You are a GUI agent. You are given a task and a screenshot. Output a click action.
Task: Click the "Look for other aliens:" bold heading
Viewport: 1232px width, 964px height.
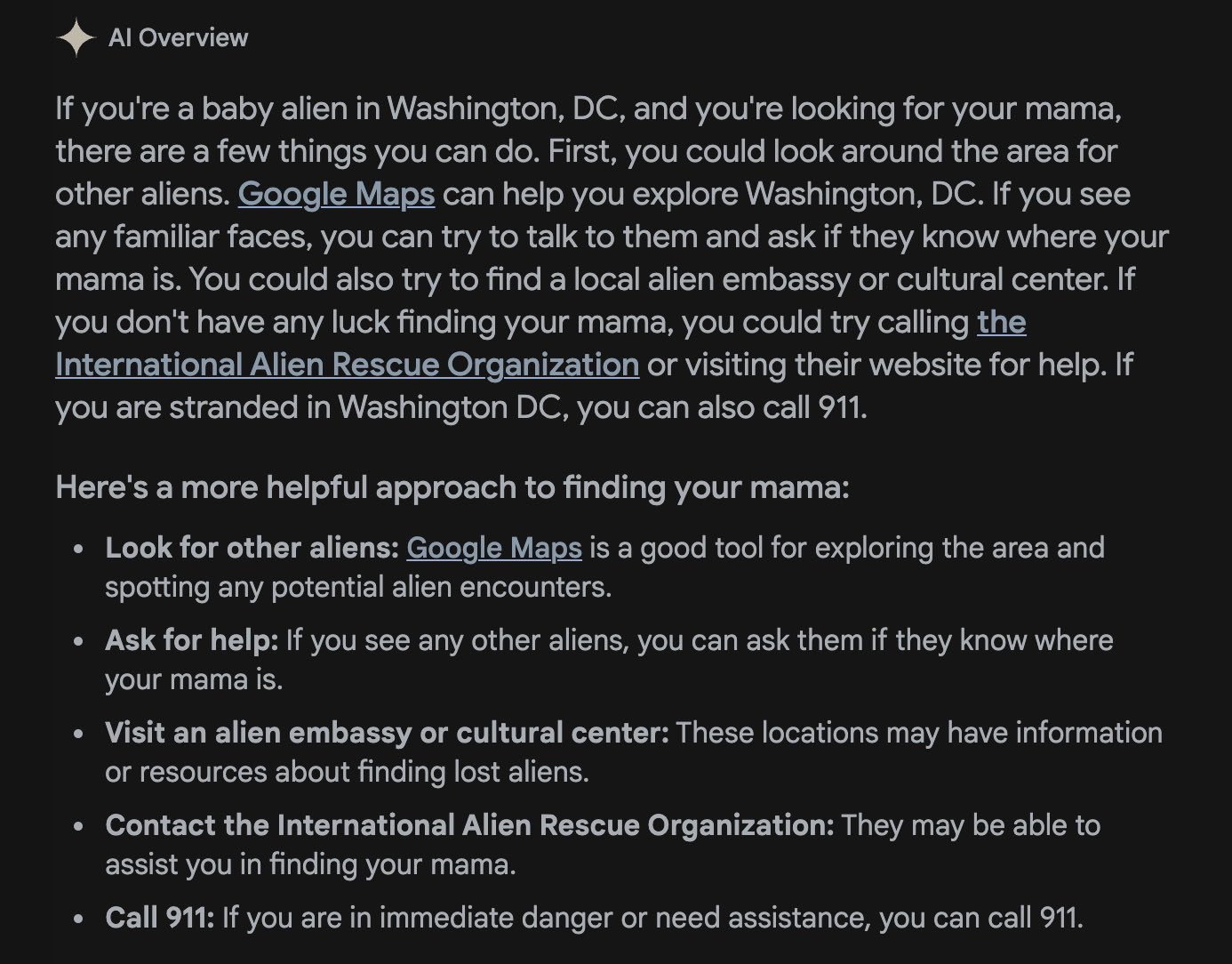(252, 548)
